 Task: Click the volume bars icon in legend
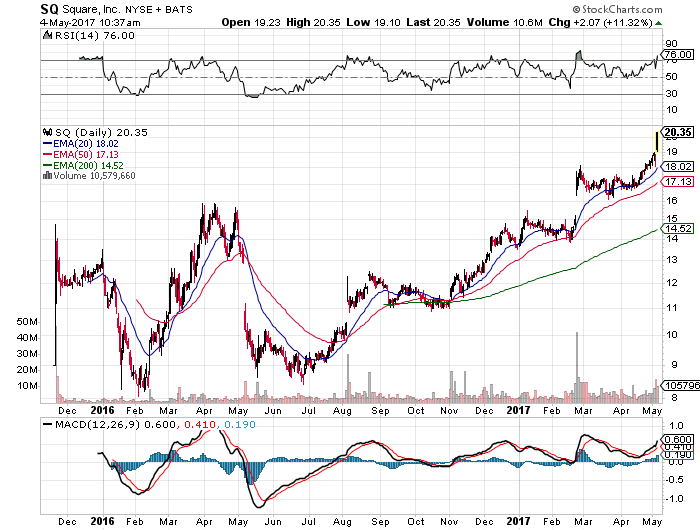point(47,175)
